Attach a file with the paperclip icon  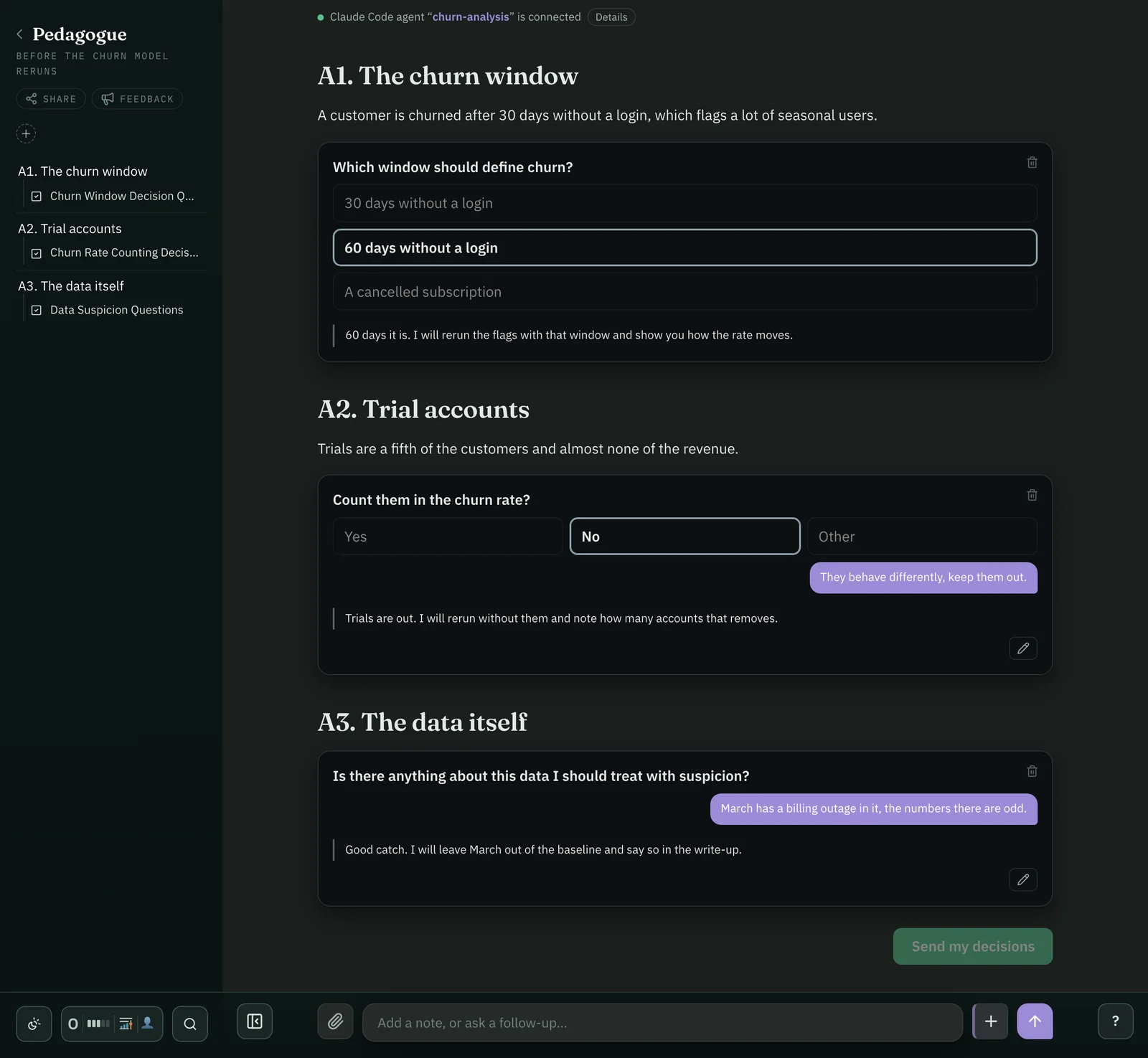tap(335, 1021)
